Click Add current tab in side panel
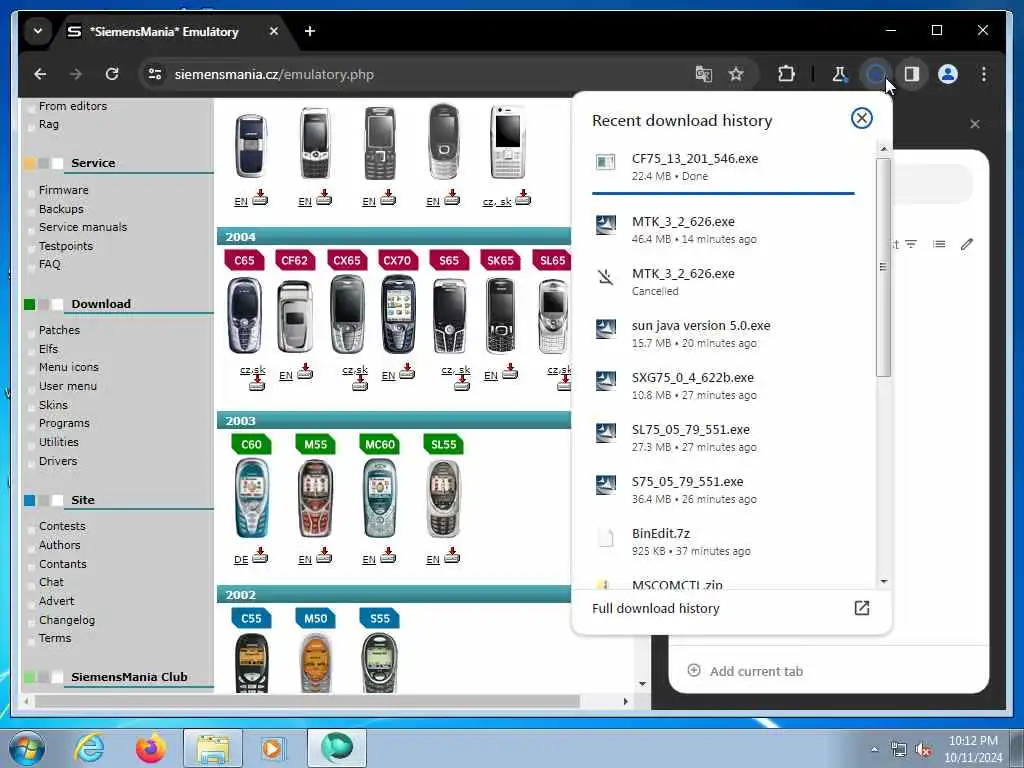 (745, 671)
